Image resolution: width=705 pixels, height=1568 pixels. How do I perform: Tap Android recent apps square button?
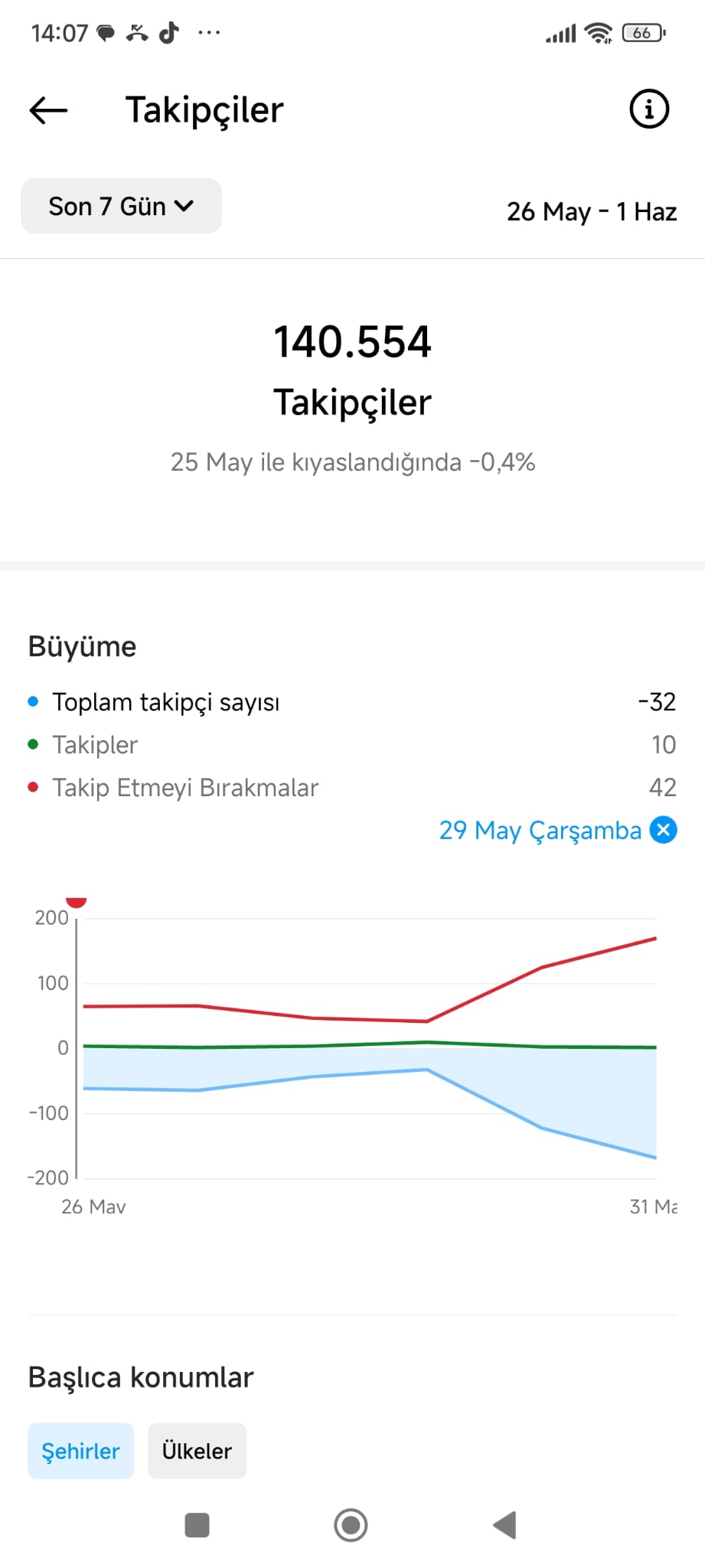point(197,1524)
